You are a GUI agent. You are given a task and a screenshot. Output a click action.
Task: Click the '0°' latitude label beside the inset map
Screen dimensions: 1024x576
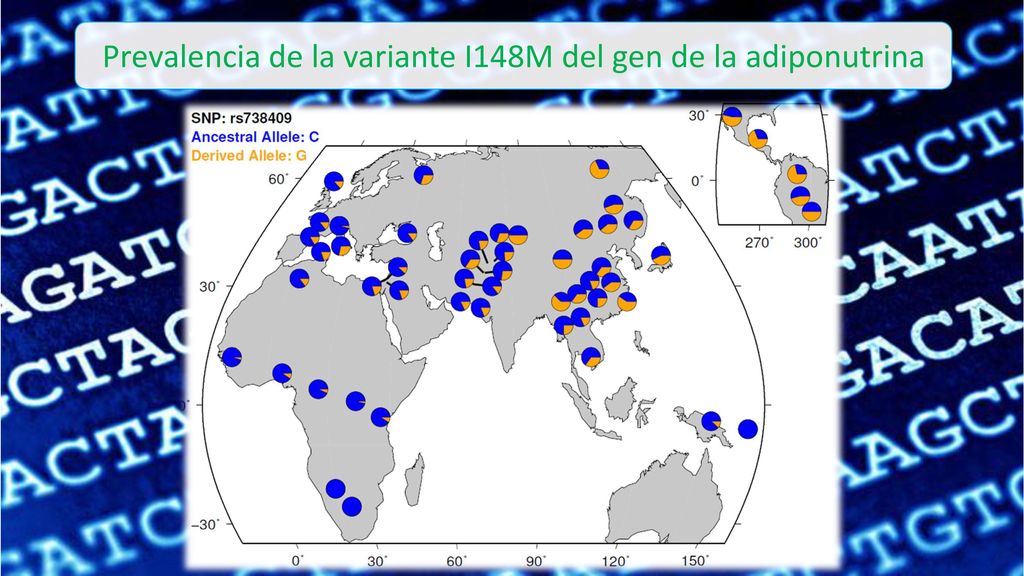(699, 180)
